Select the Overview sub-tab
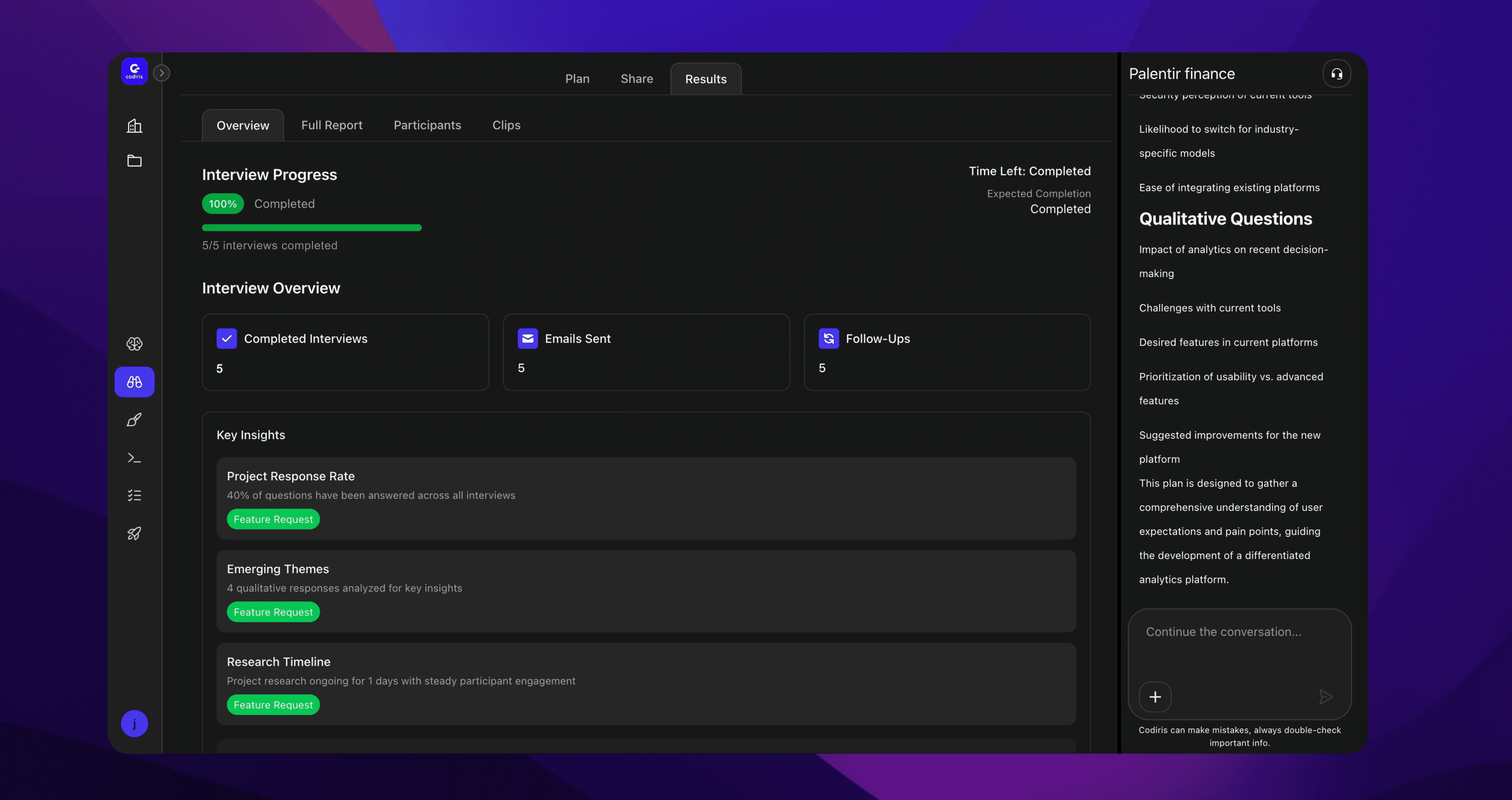The width and height of the screenshot is (1512, 800). (243, 125)
